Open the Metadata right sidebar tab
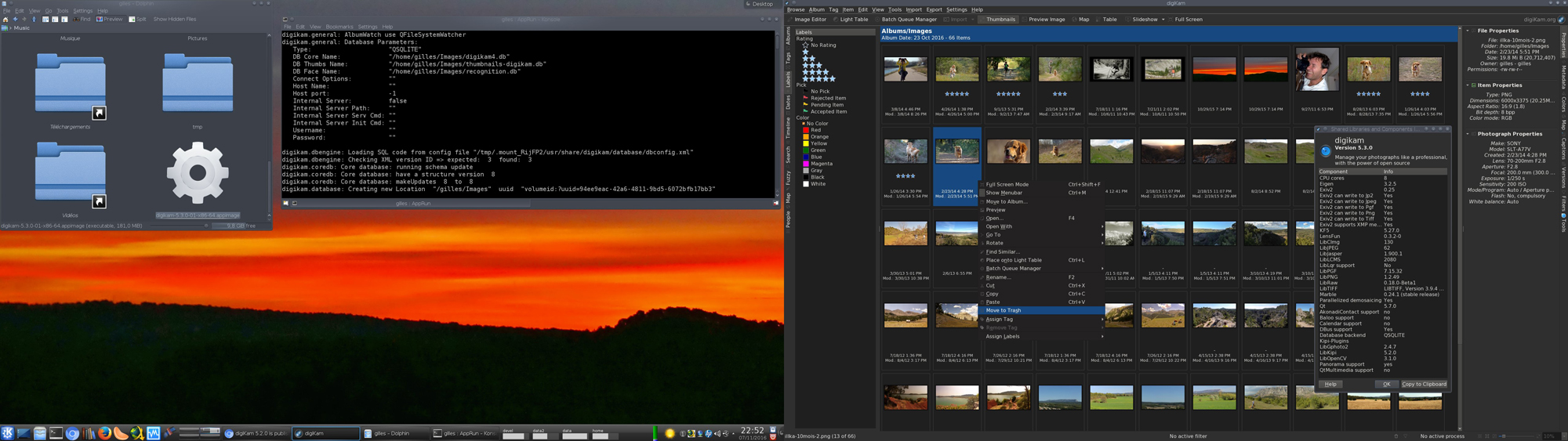Screen dimensions: 1568x441 (x=1563, y=78)
